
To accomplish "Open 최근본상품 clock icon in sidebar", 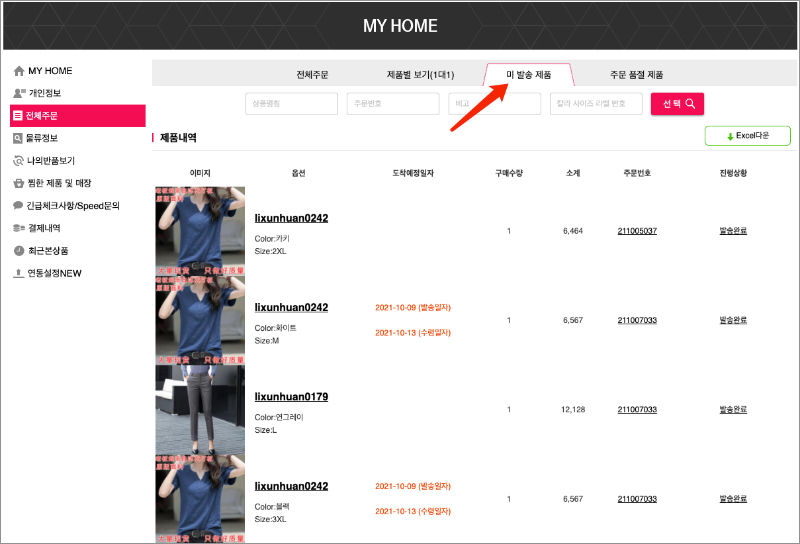I will (x=18, y=250).
